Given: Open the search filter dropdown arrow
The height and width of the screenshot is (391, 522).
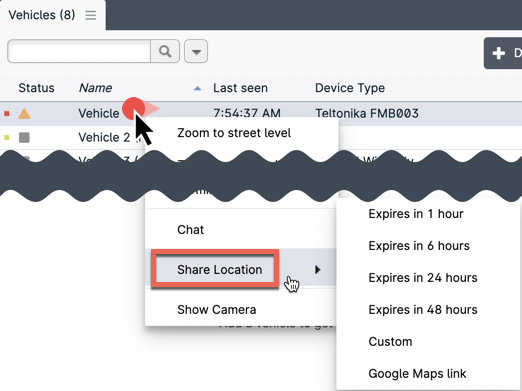Looking at the screenshot, I should [196, 51].
